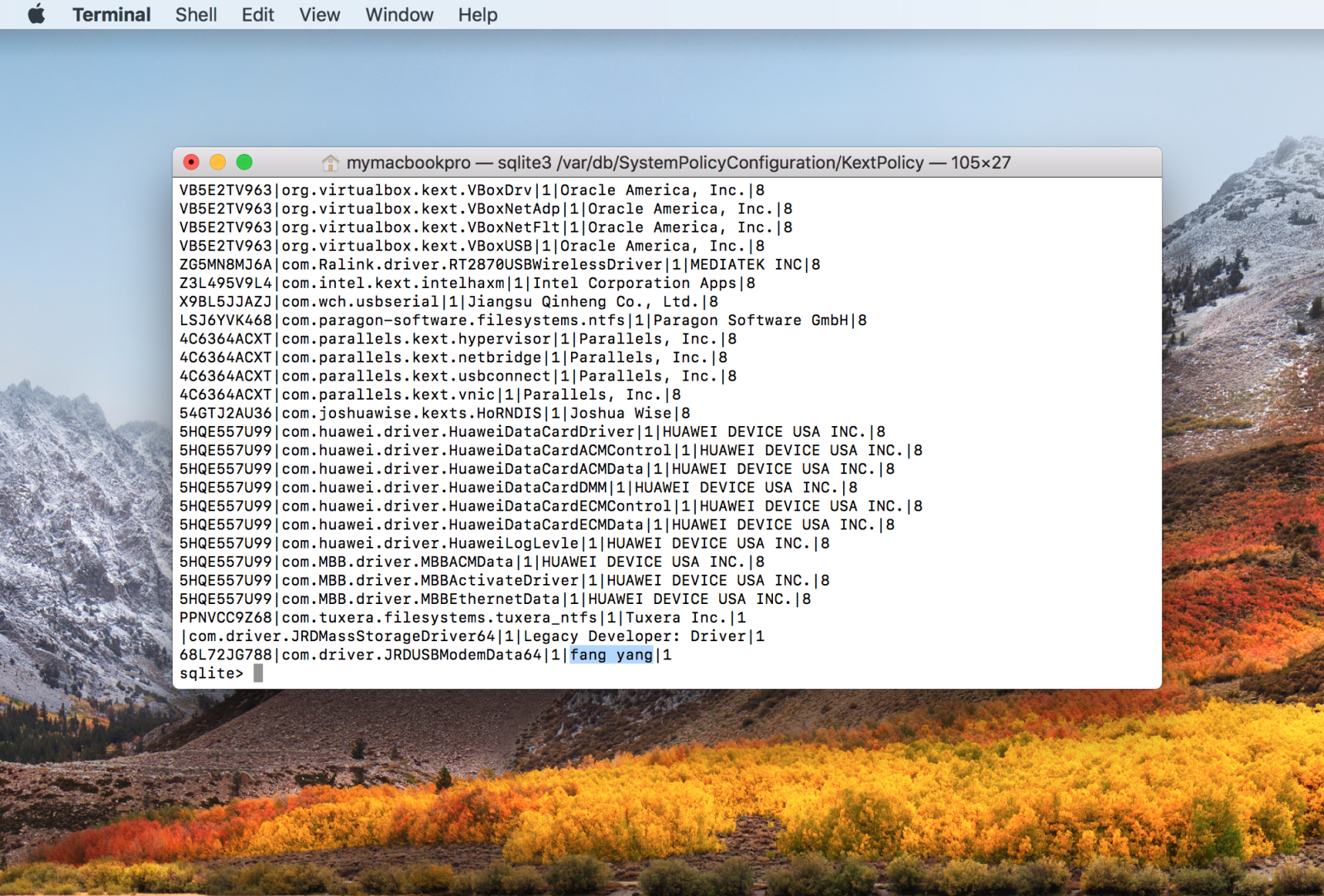
Task: Open the Edit menu
Action: (x=258, y=15)
